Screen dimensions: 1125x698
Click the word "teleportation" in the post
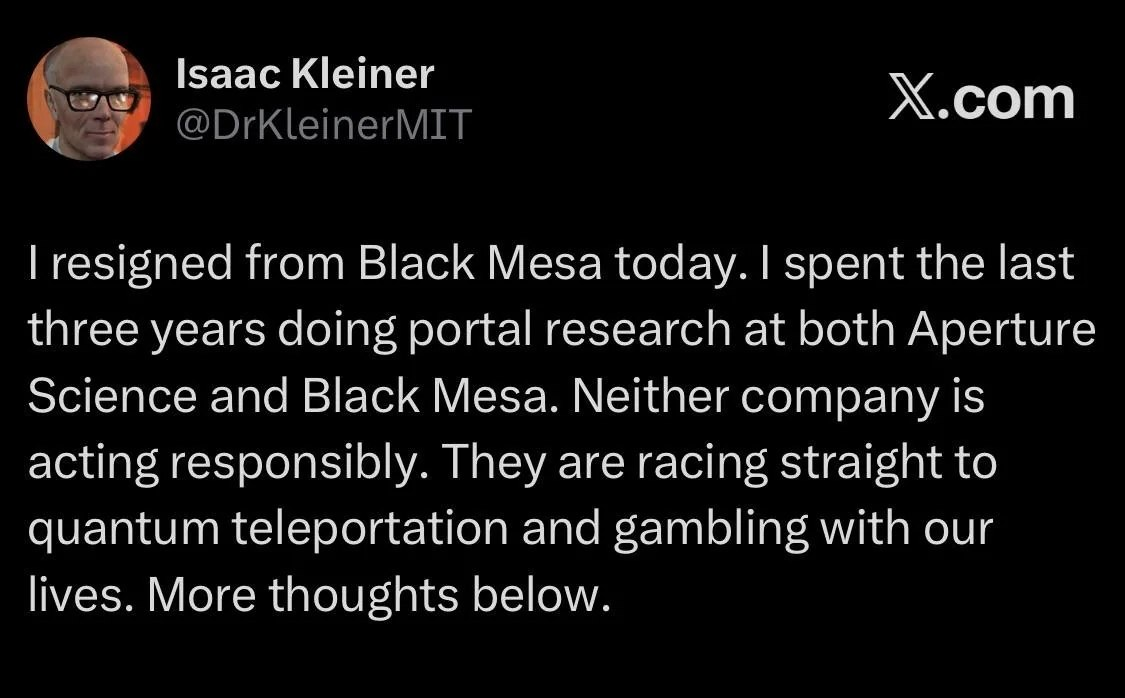click(369, 529)
